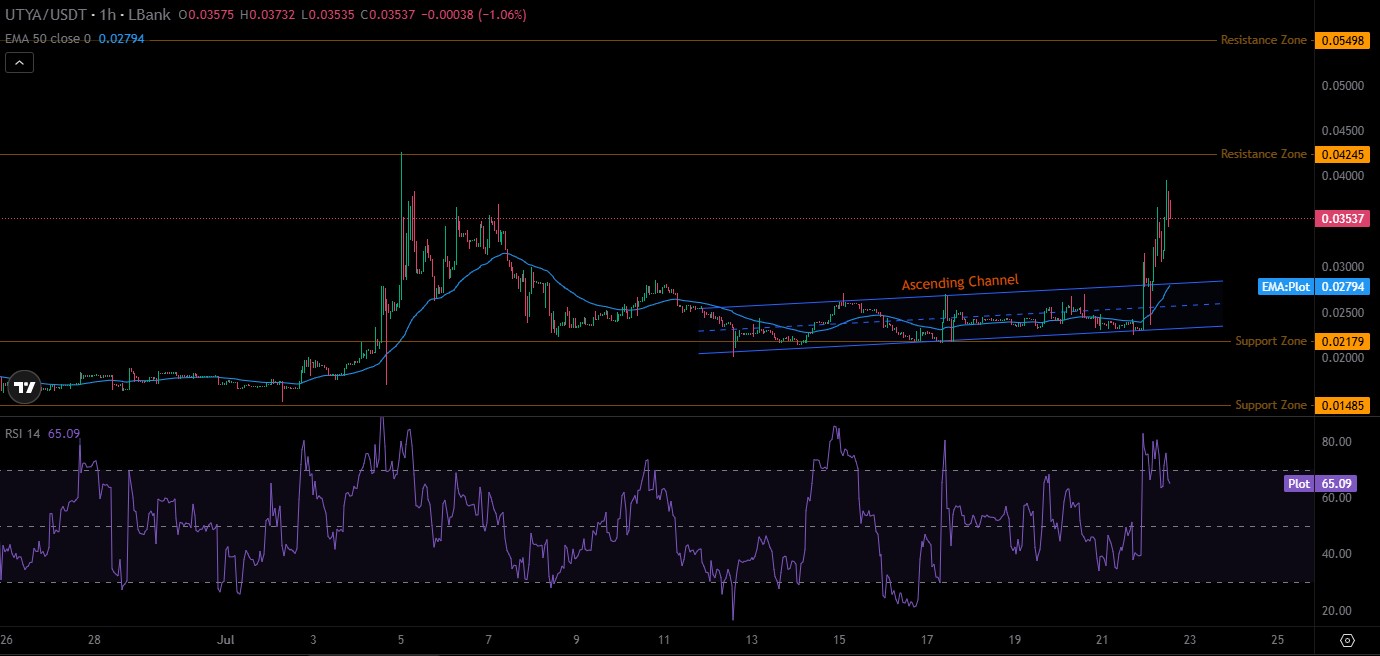
Task: Select the 0.02179 support price label
Action: tap(1344, 341)
